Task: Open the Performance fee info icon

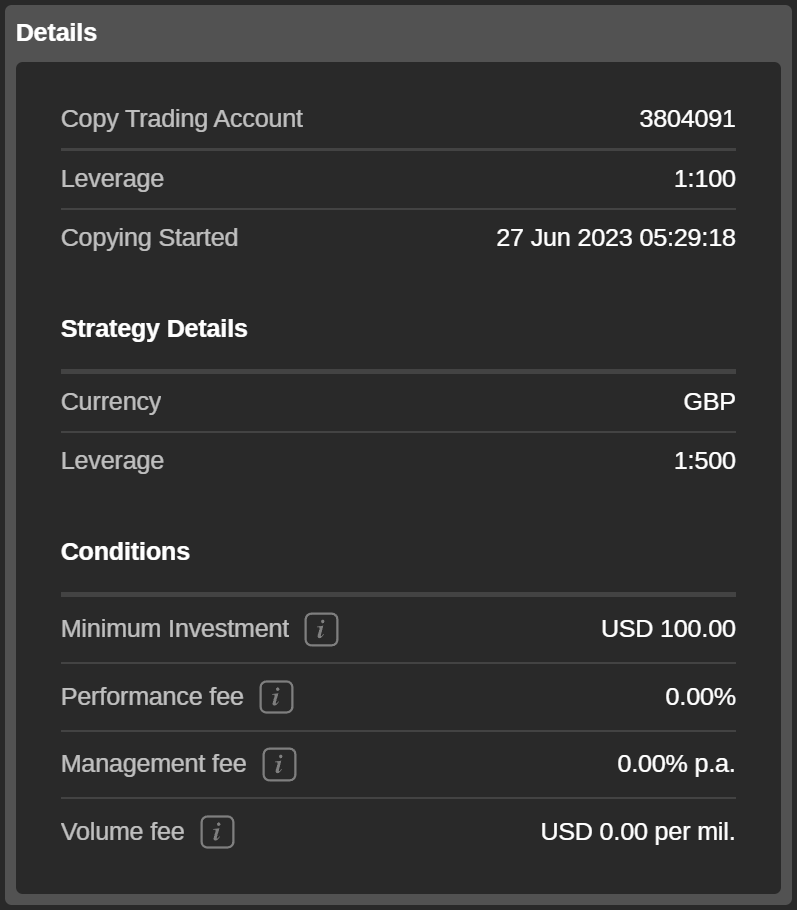Action: (276, 697)
